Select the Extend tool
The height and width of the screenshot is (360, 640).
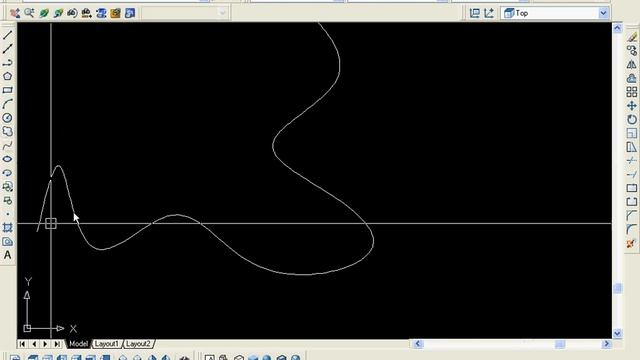(x=631, y=175)
